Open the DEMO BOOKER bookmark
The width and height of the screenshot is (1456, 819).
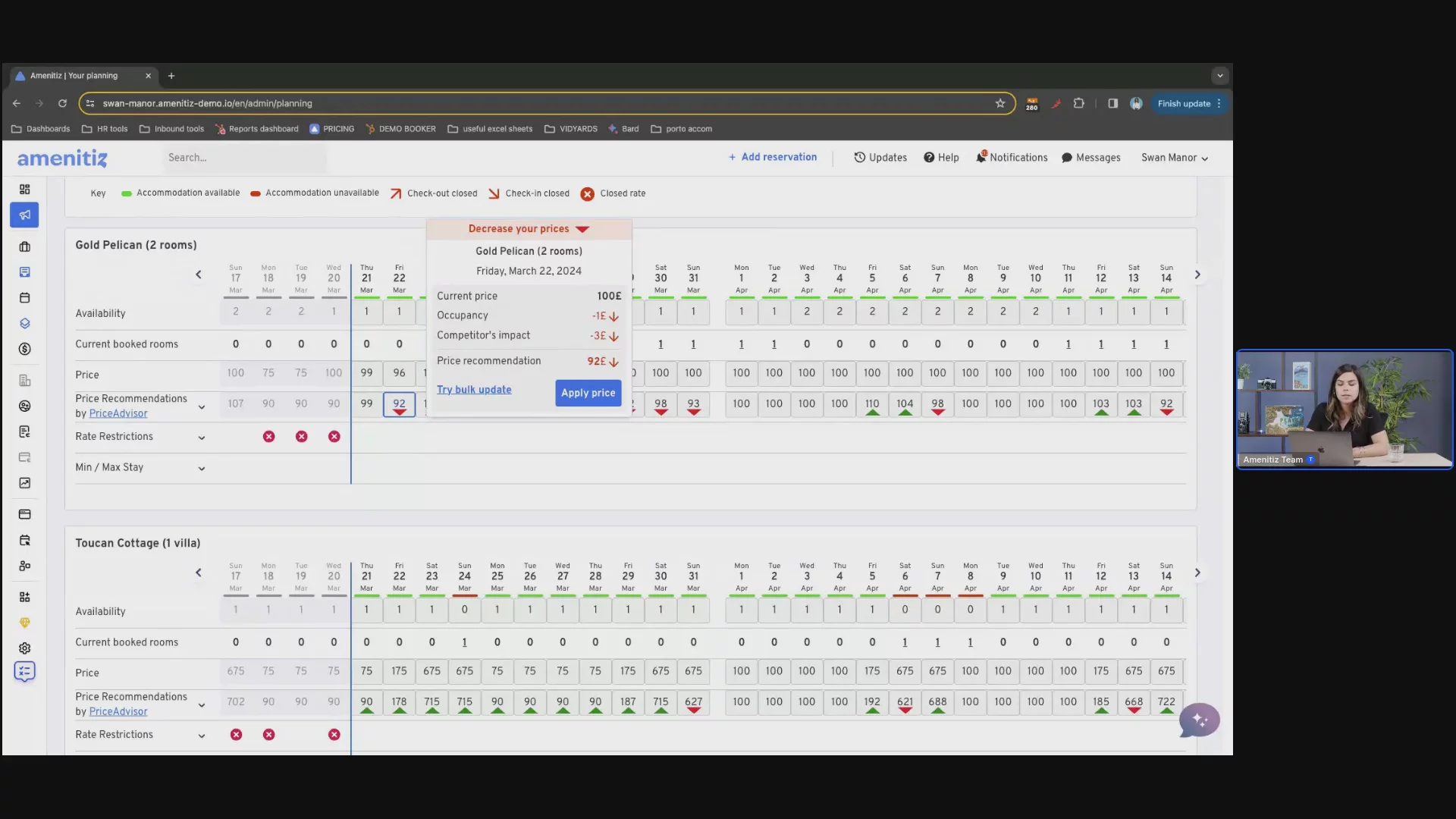click(x=400, y=129)
